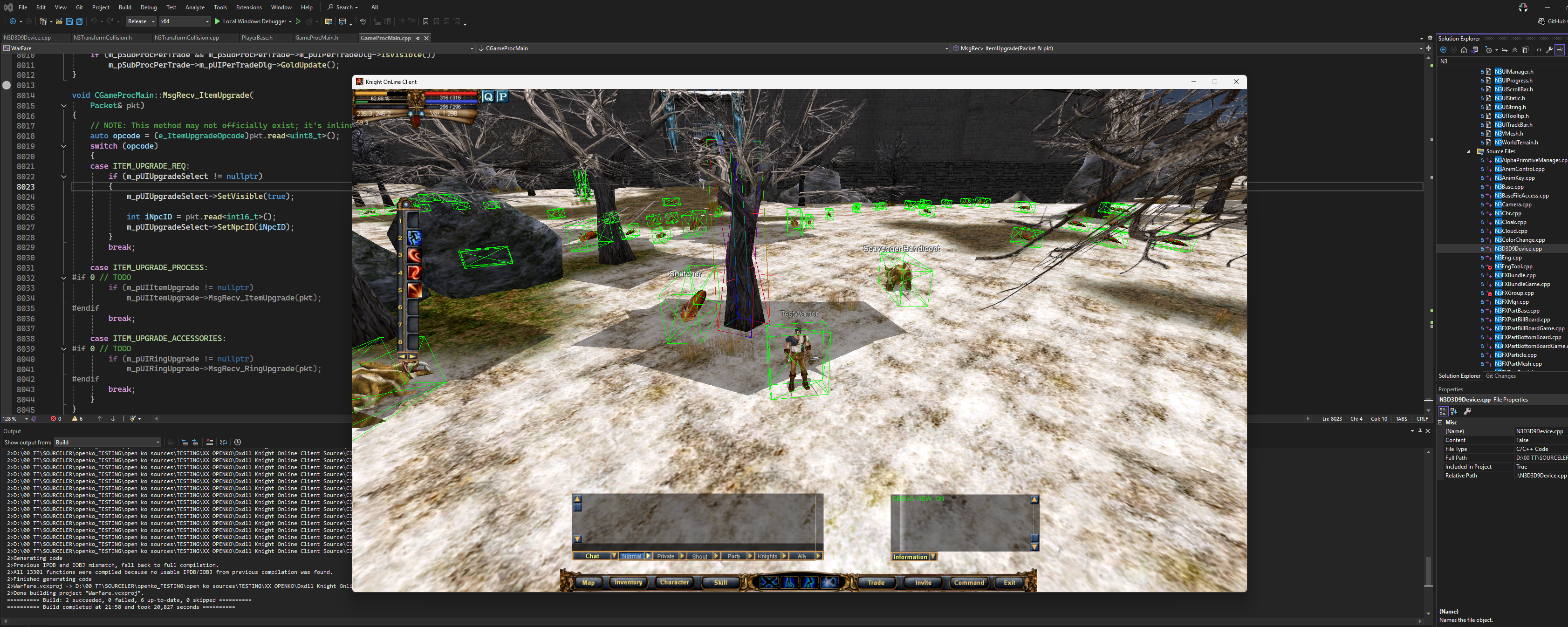The width and height of the screenshot is (1568, 627).
Task: Toggle Preview Selected Items in Solution Explorer
Action: (1560, 50)
